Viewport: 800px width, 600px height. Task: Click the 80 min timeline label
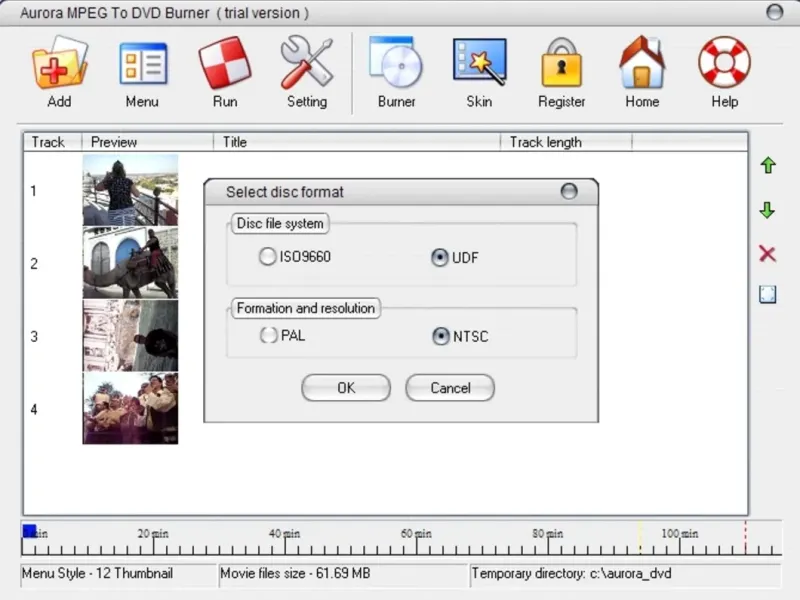pos(547,534)
